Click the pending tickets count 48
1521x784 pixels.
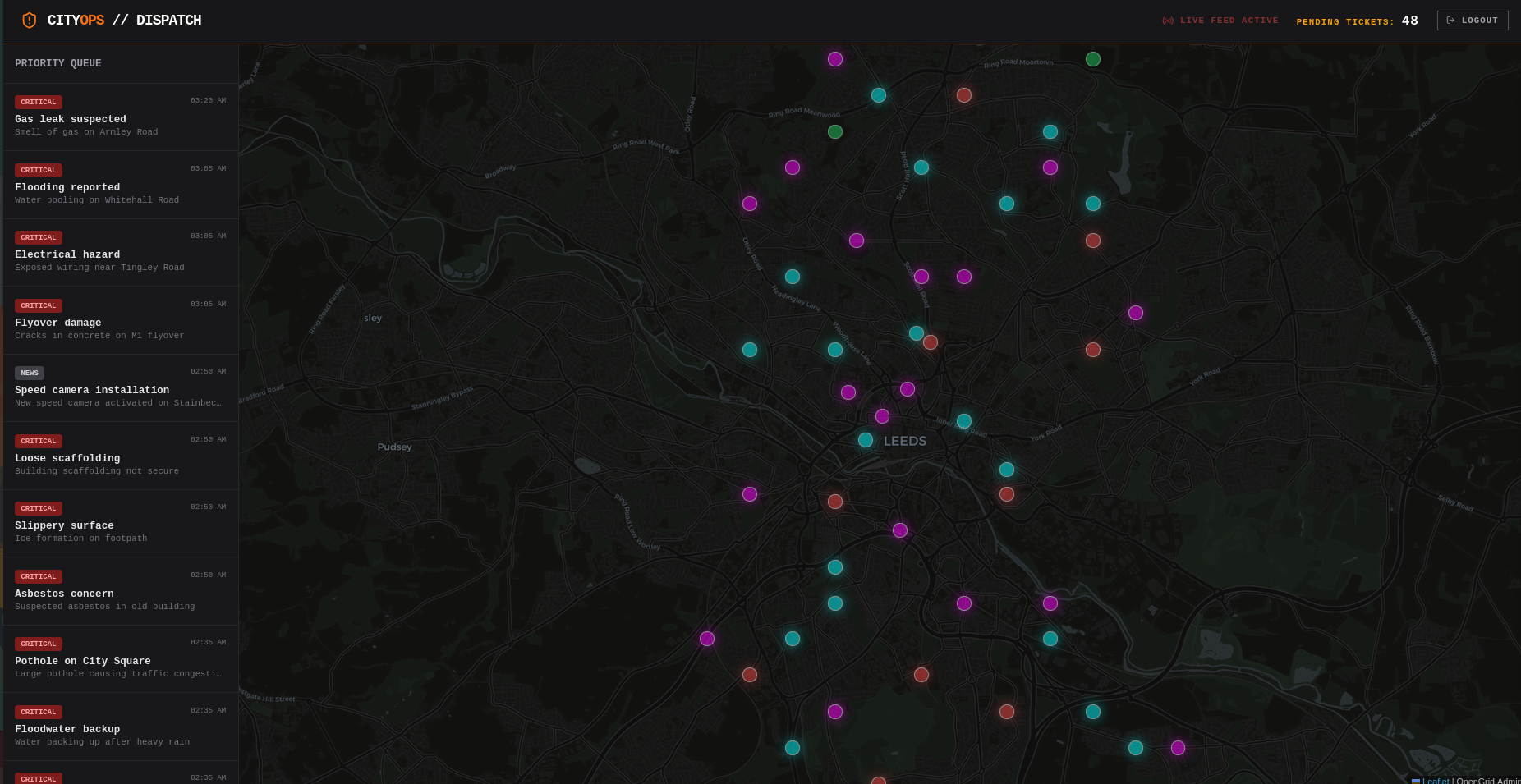click(x=1410, y=21)
